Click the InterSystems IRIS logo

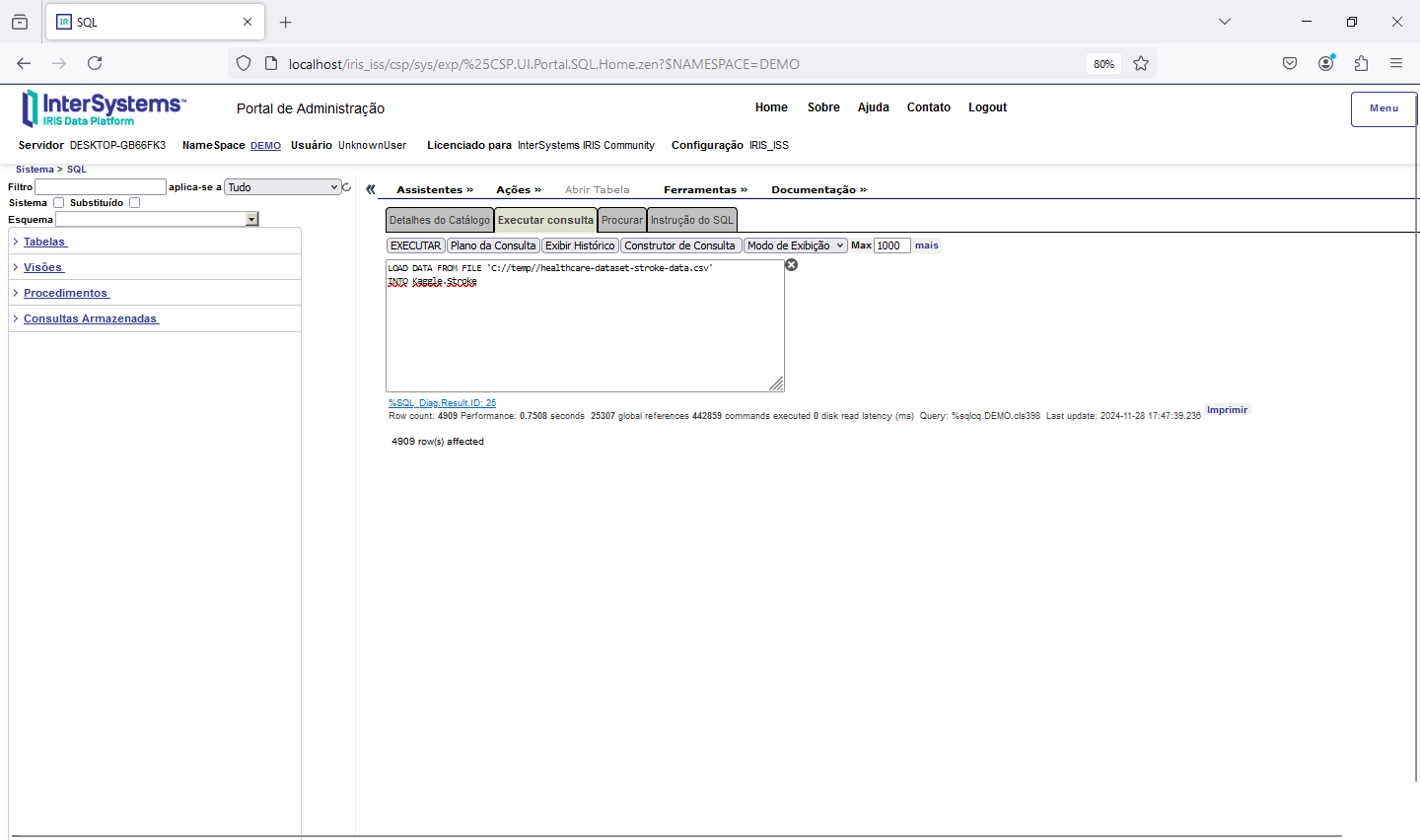104,108
